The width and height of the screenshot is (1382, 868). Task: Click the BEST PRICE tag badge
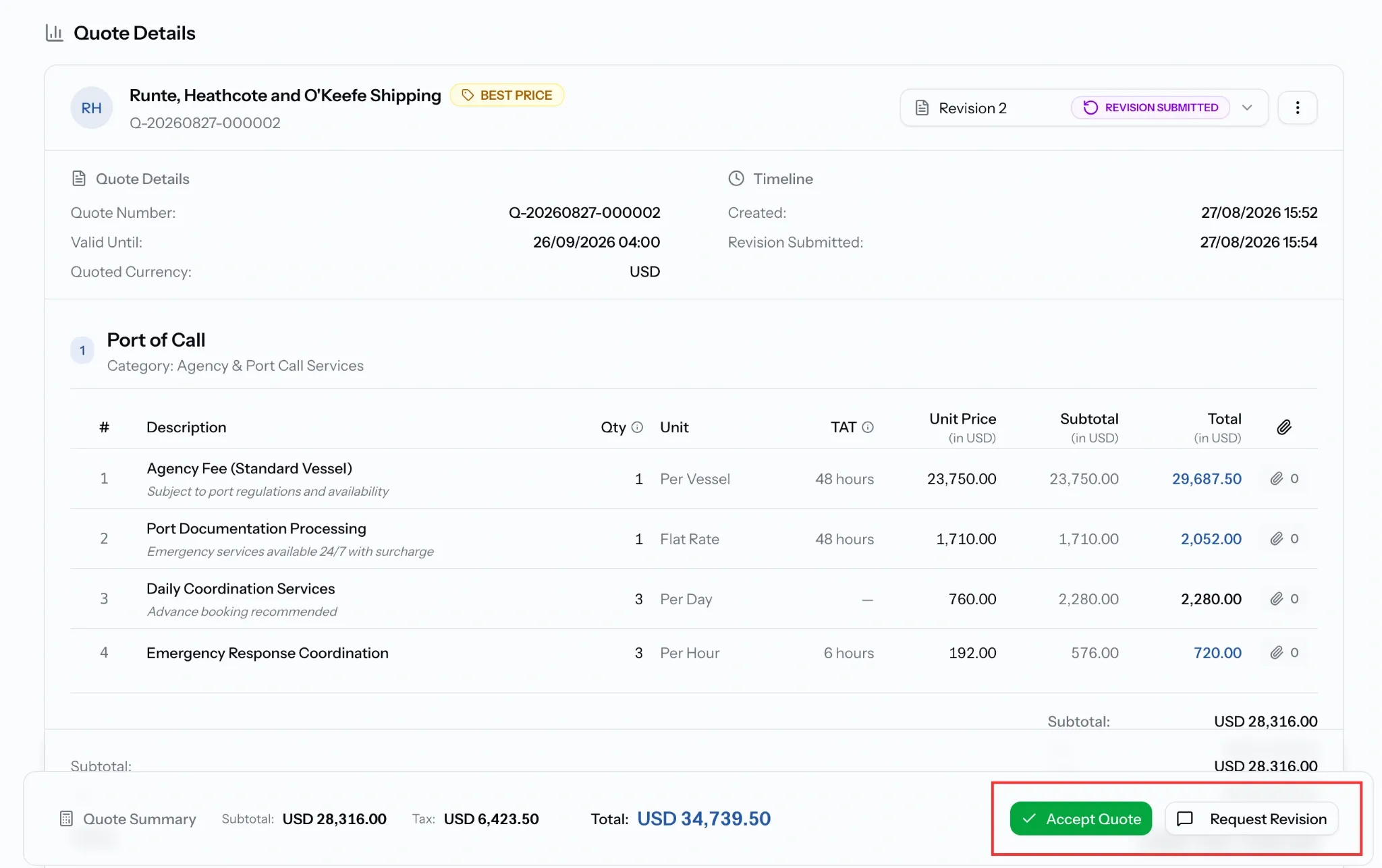click(507, 95)
